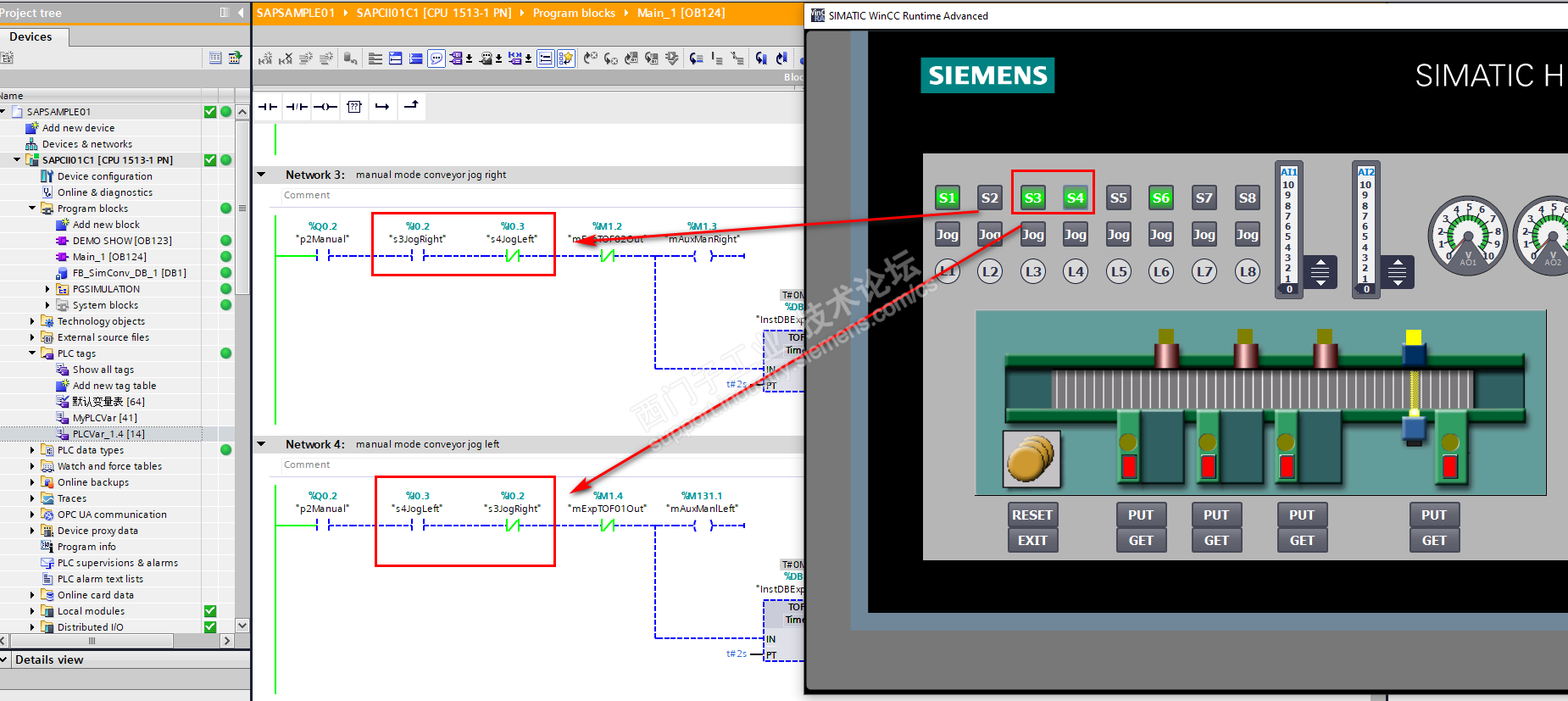Adjust the AI2 analog input slider
1568x701 pixels.
click(1365, 230)
